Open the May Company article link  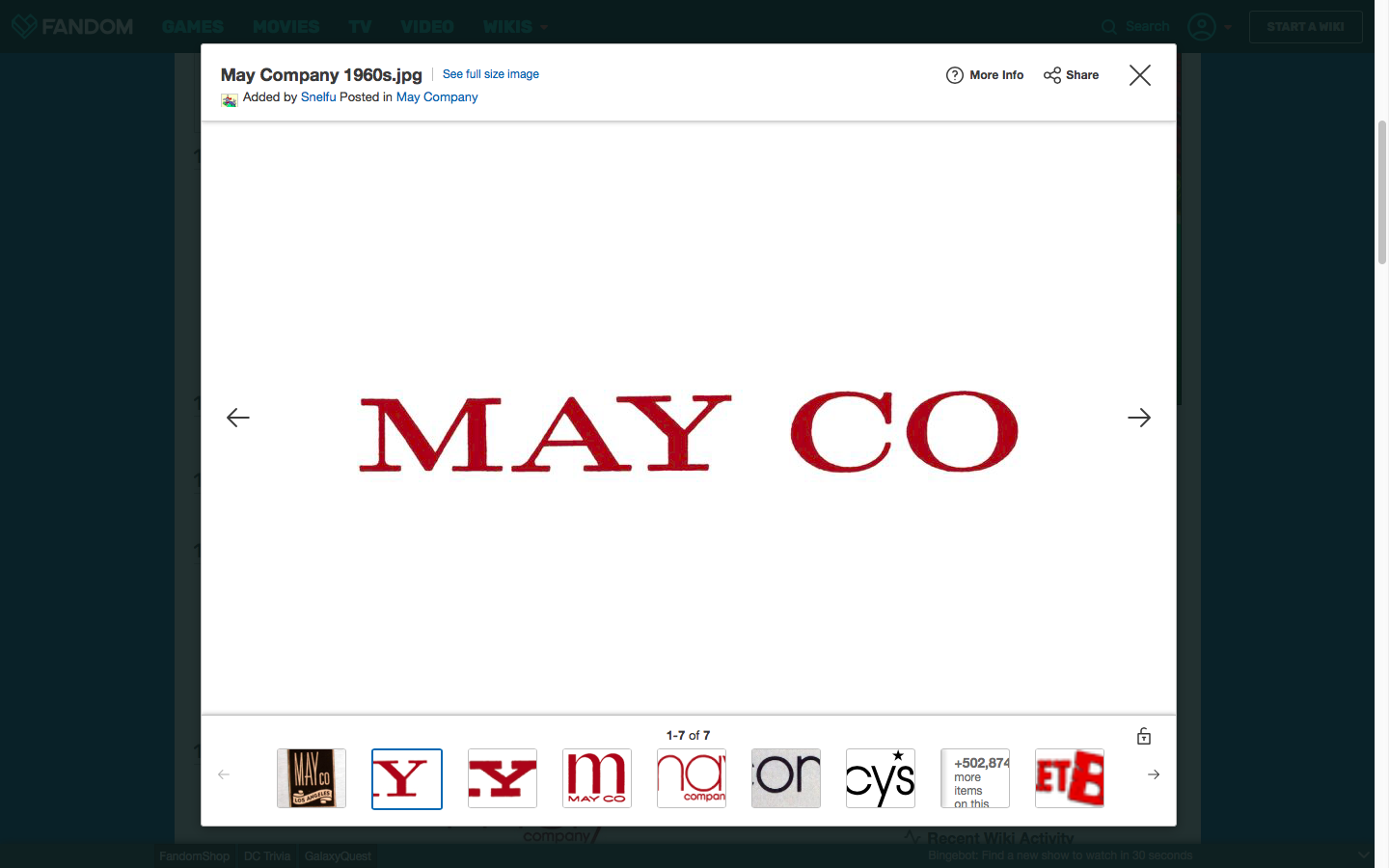437,97
